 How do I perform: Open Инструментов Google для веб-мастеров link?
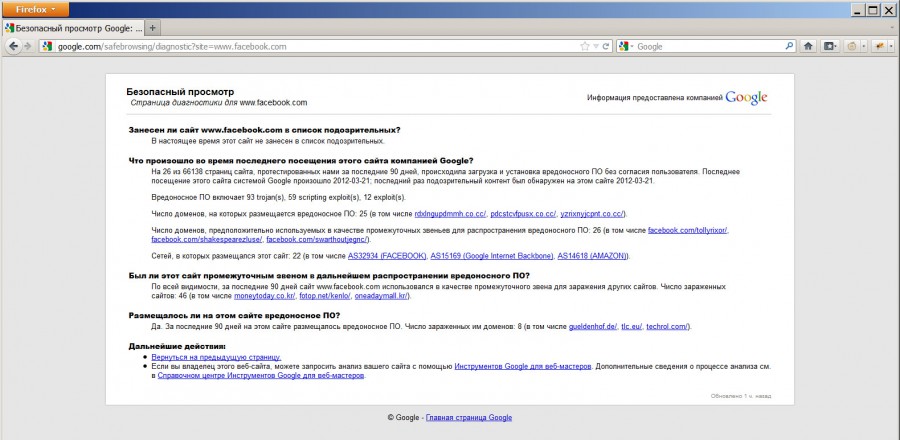523,366
